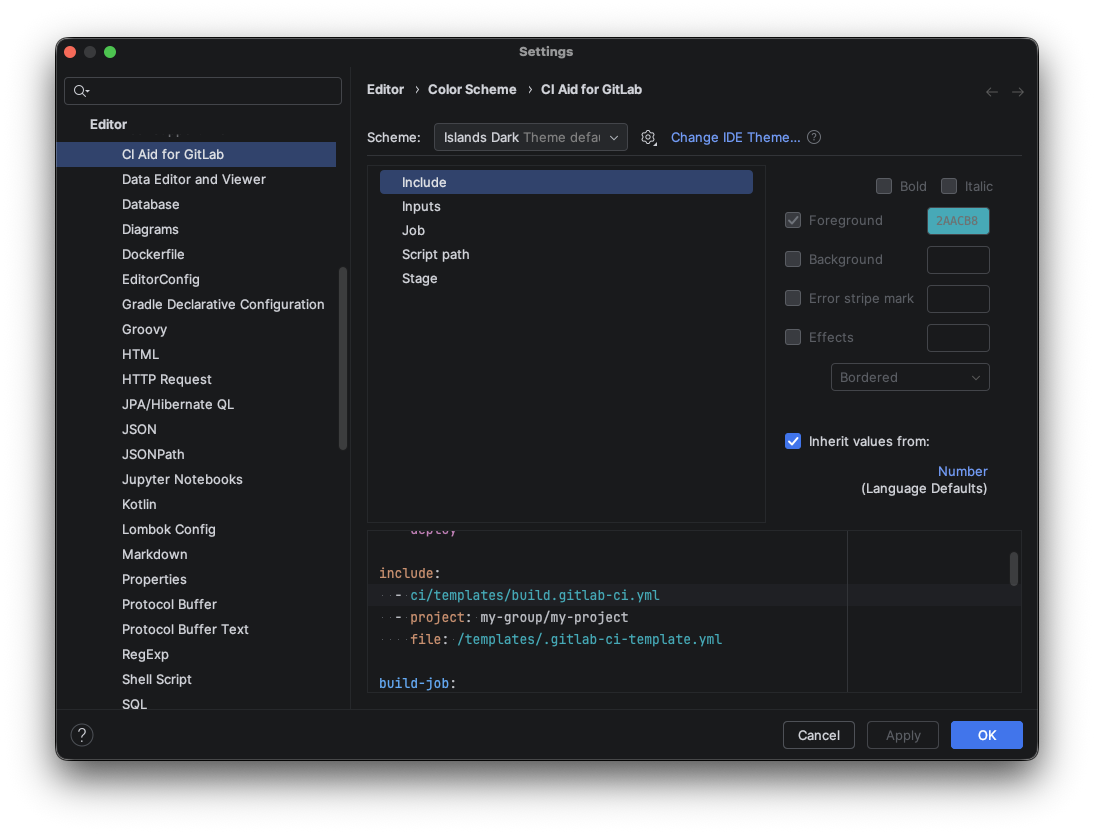Open the scheme actions gear icon
Image resolution: width=1094 pixels, height=834 pixels.
(x=648, y=137)
